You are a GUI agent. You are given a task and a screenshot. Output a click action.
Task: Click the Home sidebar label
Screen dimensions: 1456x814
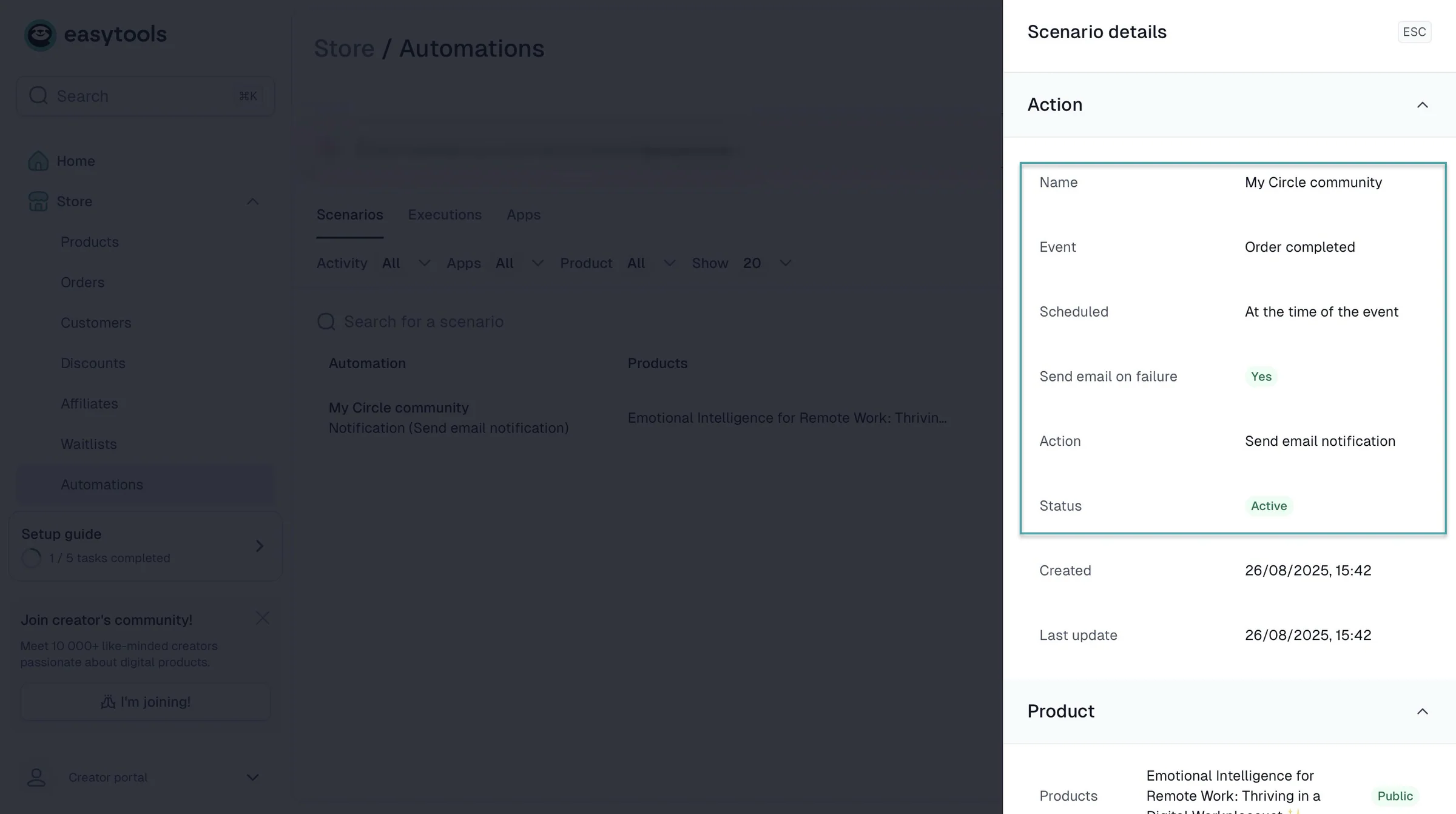pos(76,161)
